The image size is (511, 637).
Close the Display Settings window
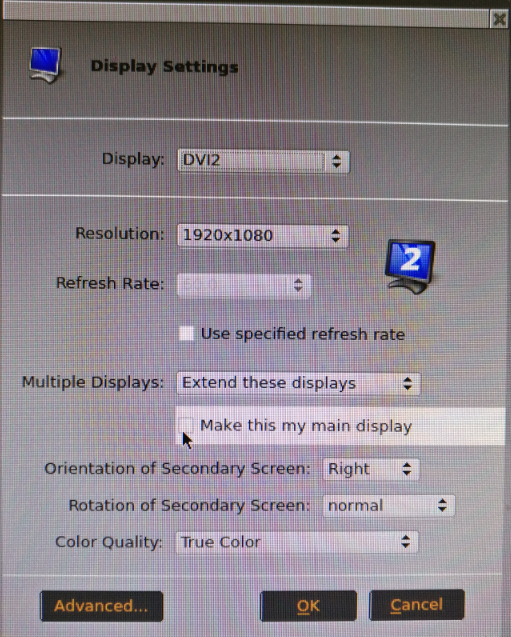point(499,19)
